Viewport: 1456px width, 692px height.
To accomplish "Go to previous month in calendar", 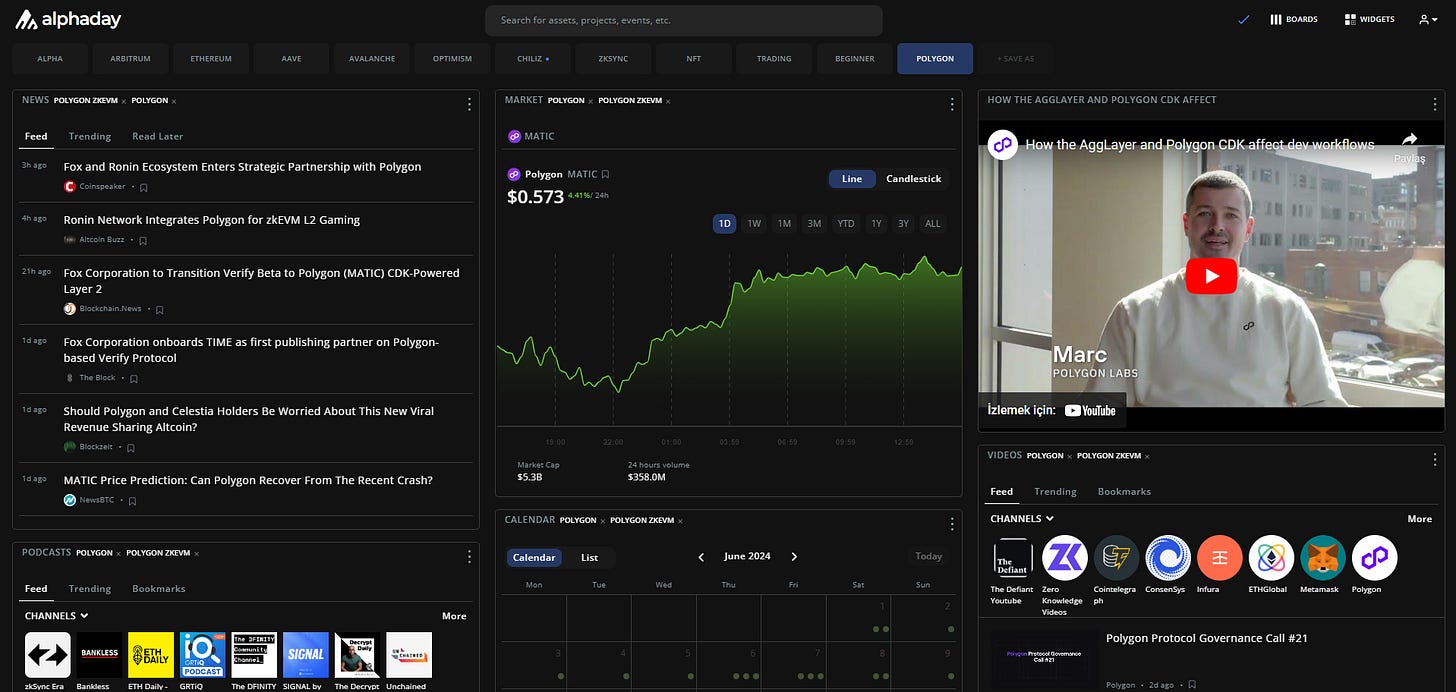I will pos(701,557).
